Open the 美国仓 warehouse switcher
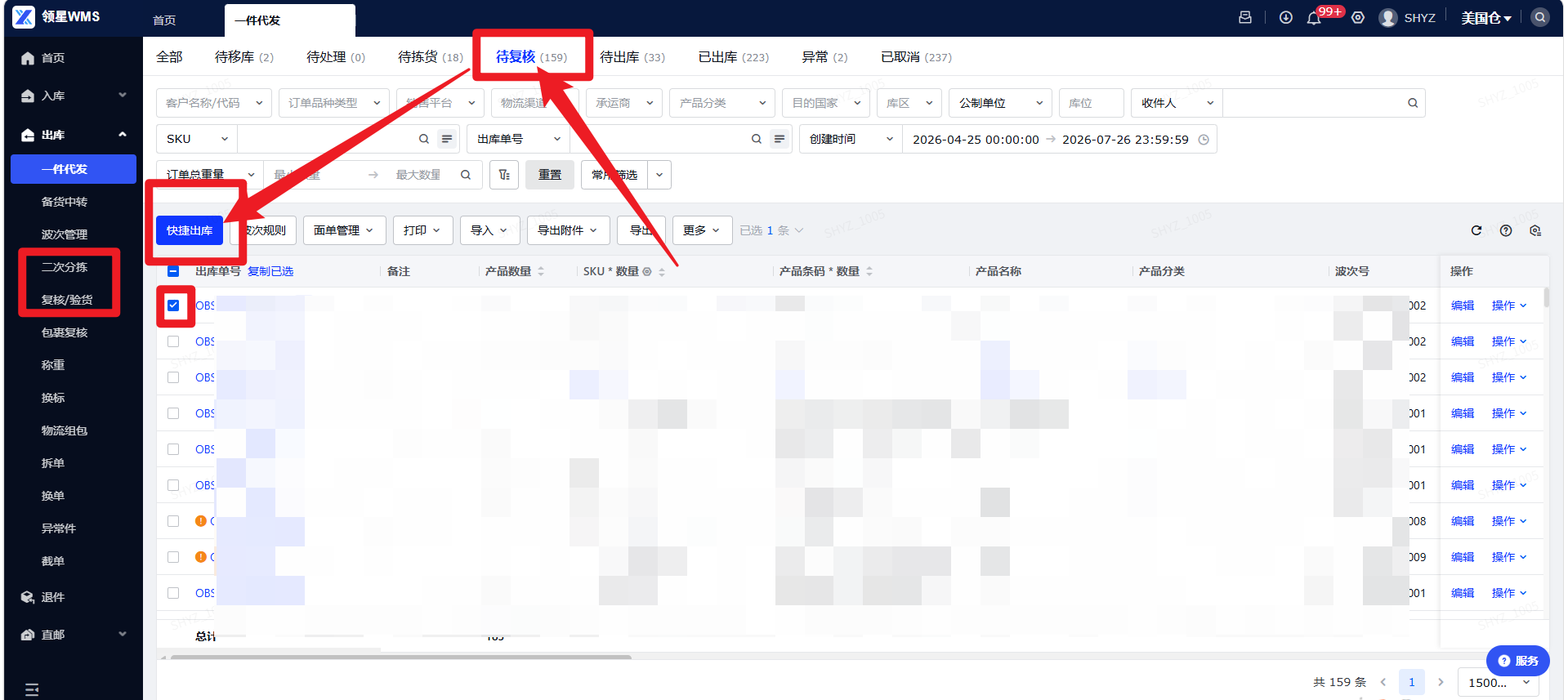 1486,18
